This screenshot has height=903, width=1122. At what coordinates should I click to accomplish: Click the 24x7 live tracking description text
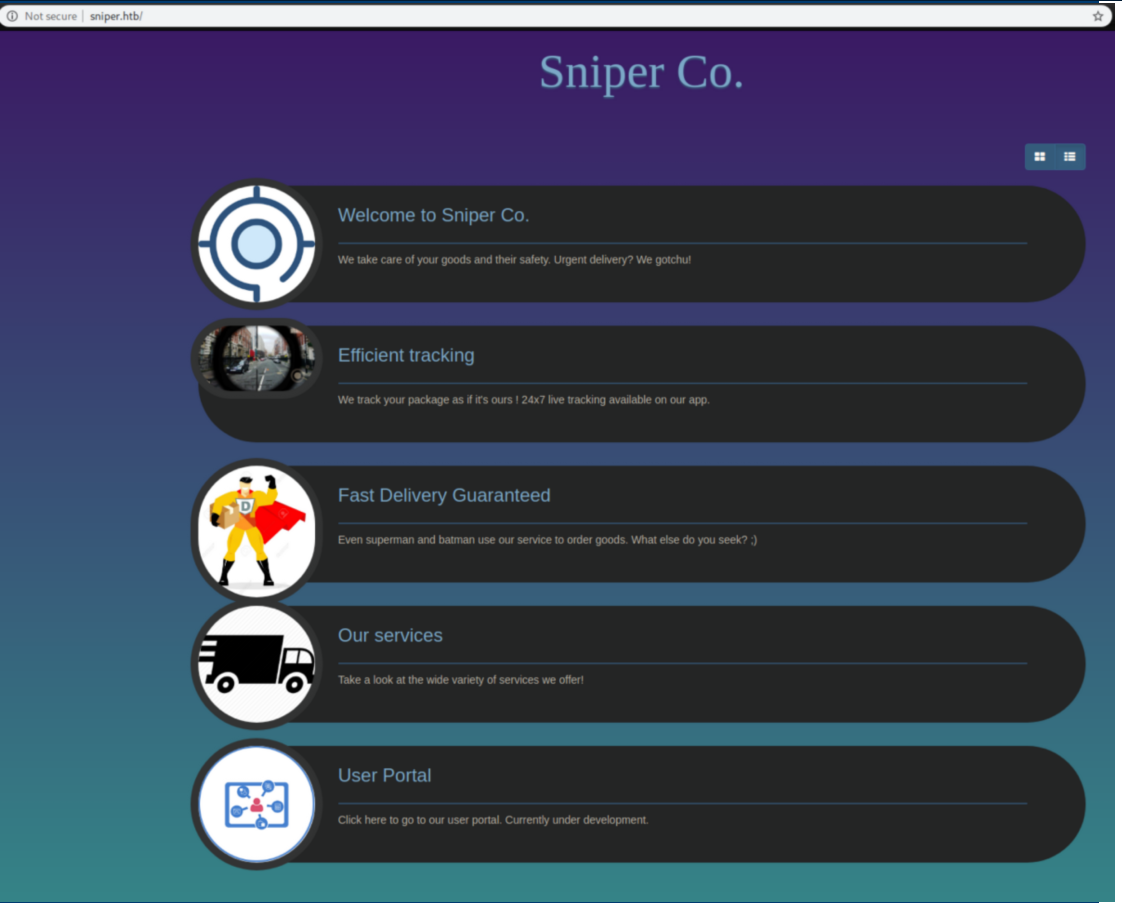click(523, 400)
